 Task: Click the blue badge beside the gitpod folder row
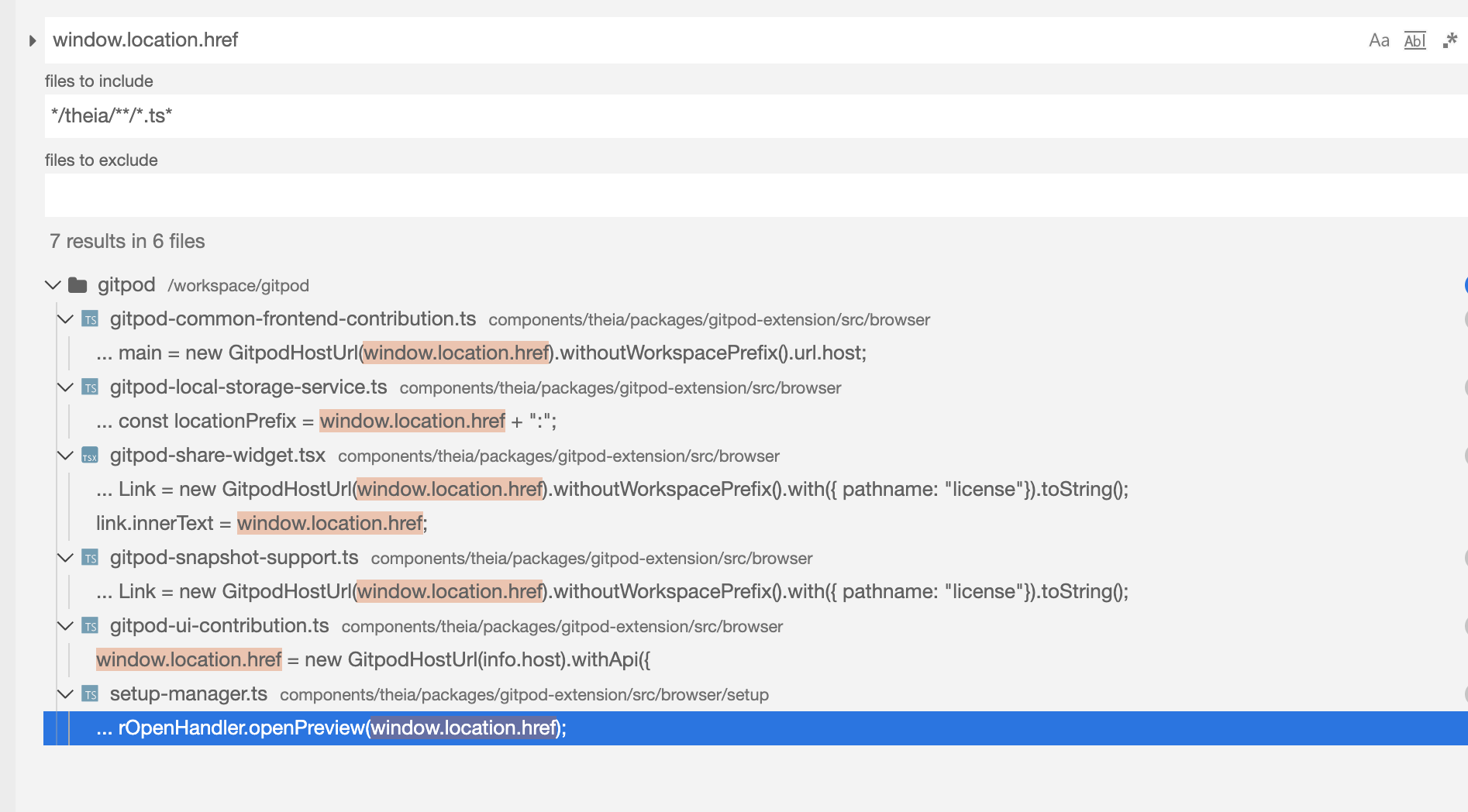(1465, 284)
